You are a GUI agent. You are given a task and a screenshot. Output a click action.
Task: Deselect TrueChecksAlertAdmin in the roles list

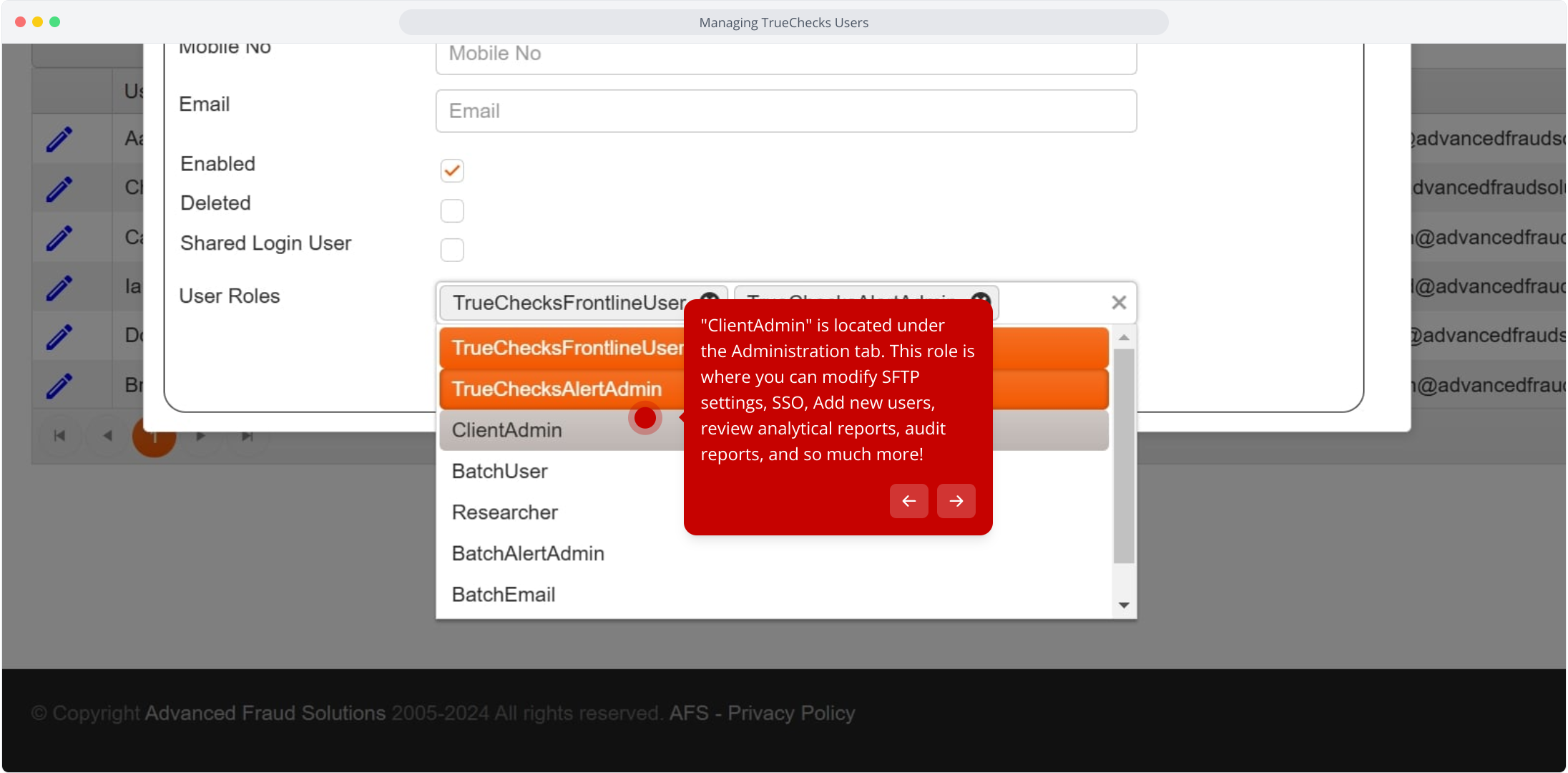(774, 389)
